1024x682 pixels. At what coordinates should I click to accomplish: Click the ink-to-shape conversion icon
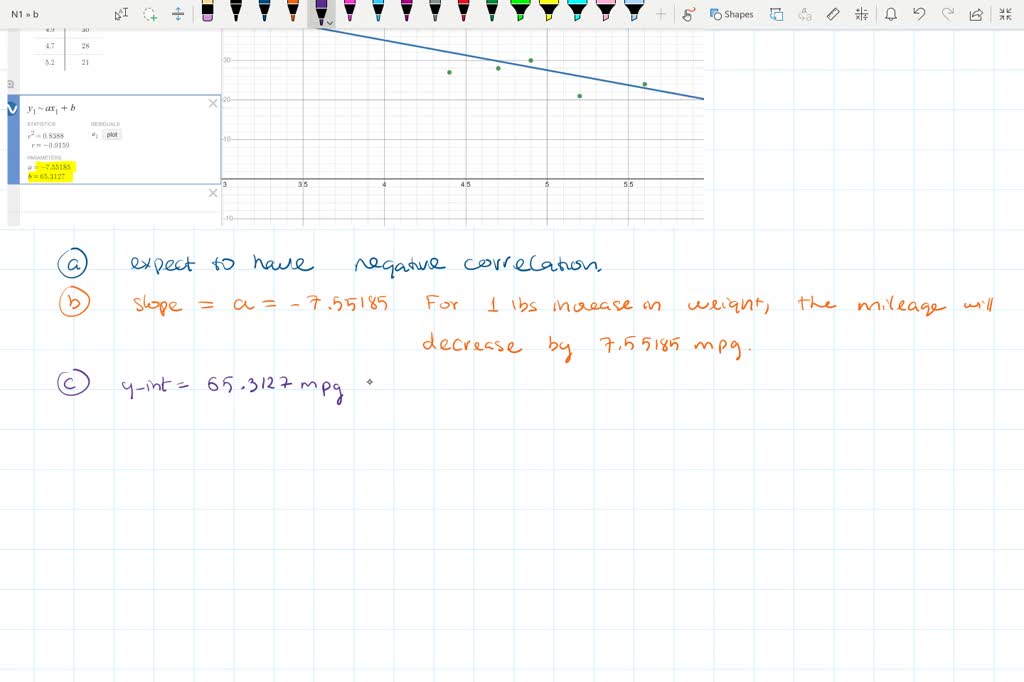click(x=687, y=14)
